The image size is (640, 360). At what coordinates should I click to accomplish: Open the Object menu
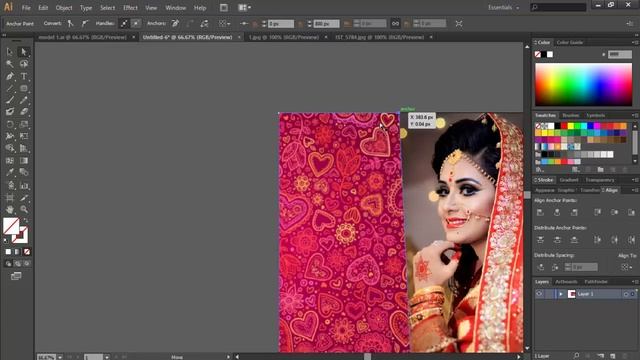point(64,8)
